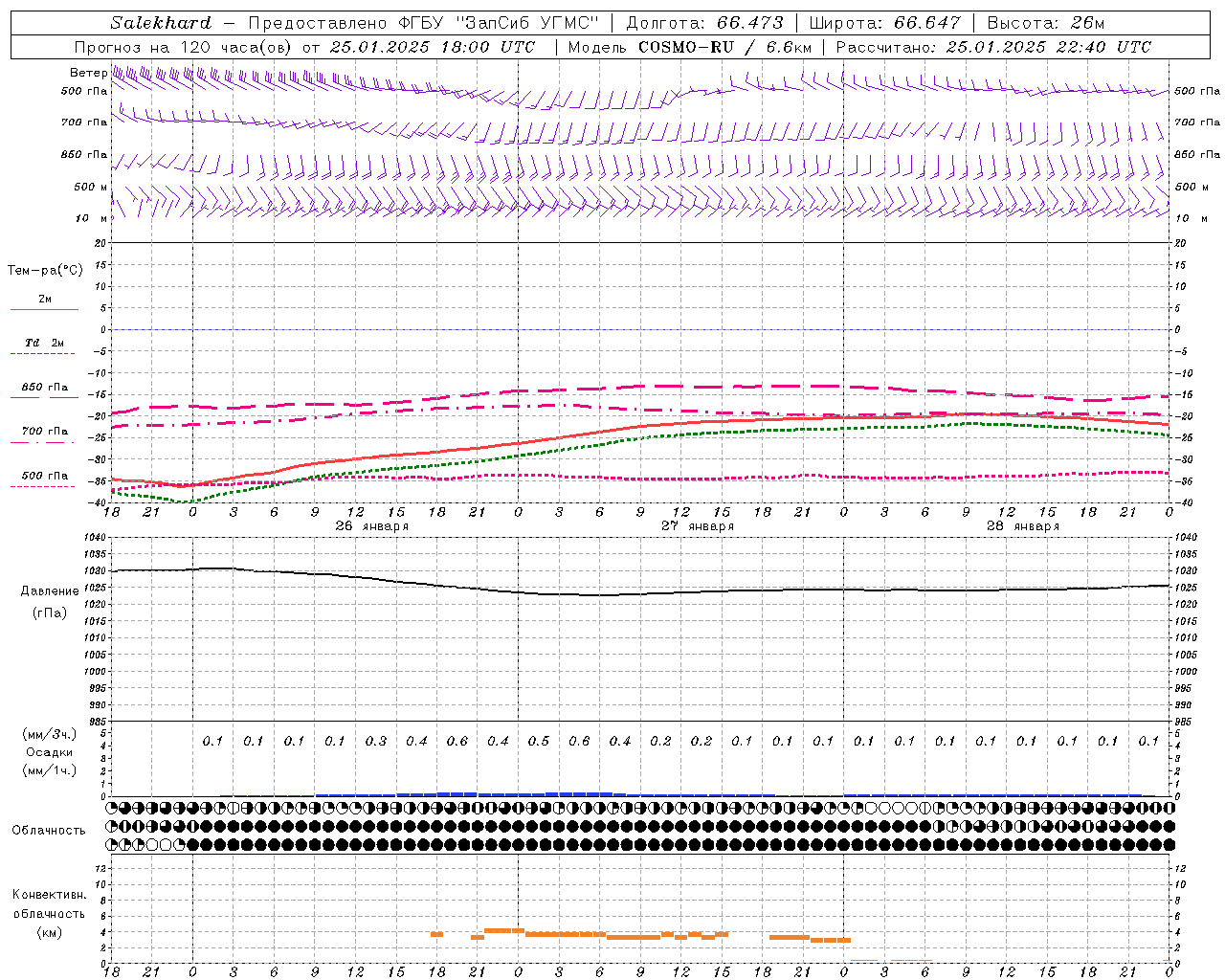Image resolution: width=1225 pixels, height=980 pixels.
Task: Click the (км) unit label for convective cloud
Action: [x=50, y=932]
